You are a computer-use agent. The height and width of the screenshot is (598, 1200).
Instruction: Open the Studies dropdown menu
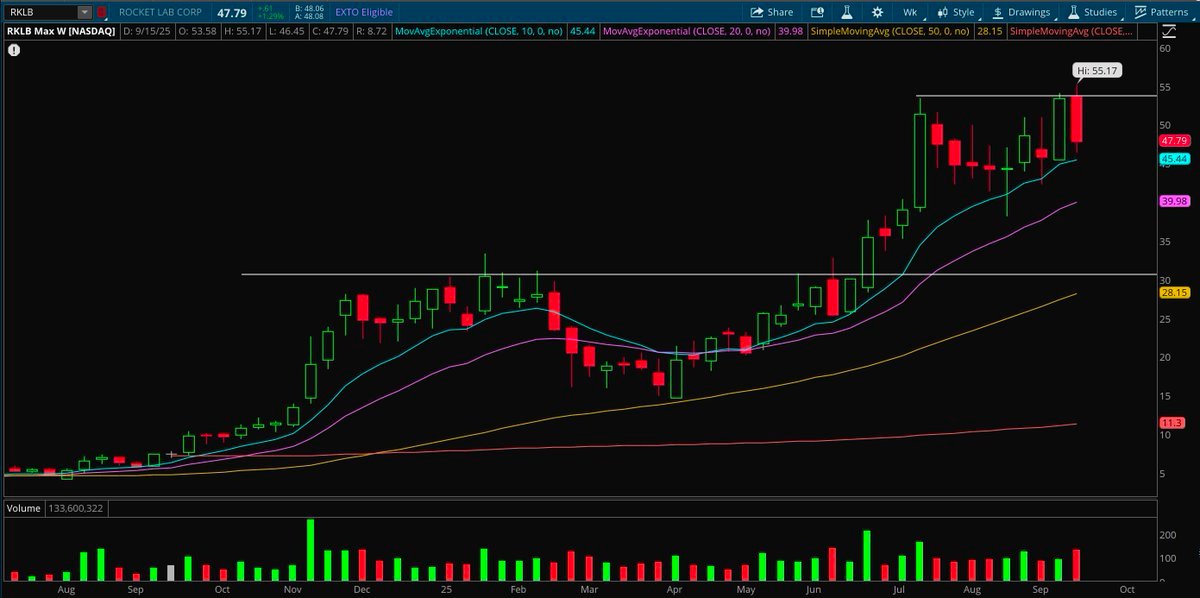(1092, 12)
